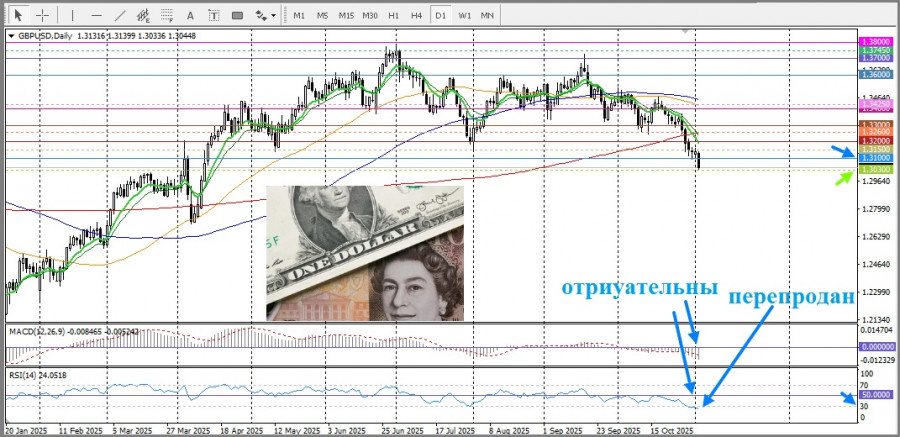The image size is (900, 437).
Task: Switch chart to M30 timeframe
Action: pos(370,16)
